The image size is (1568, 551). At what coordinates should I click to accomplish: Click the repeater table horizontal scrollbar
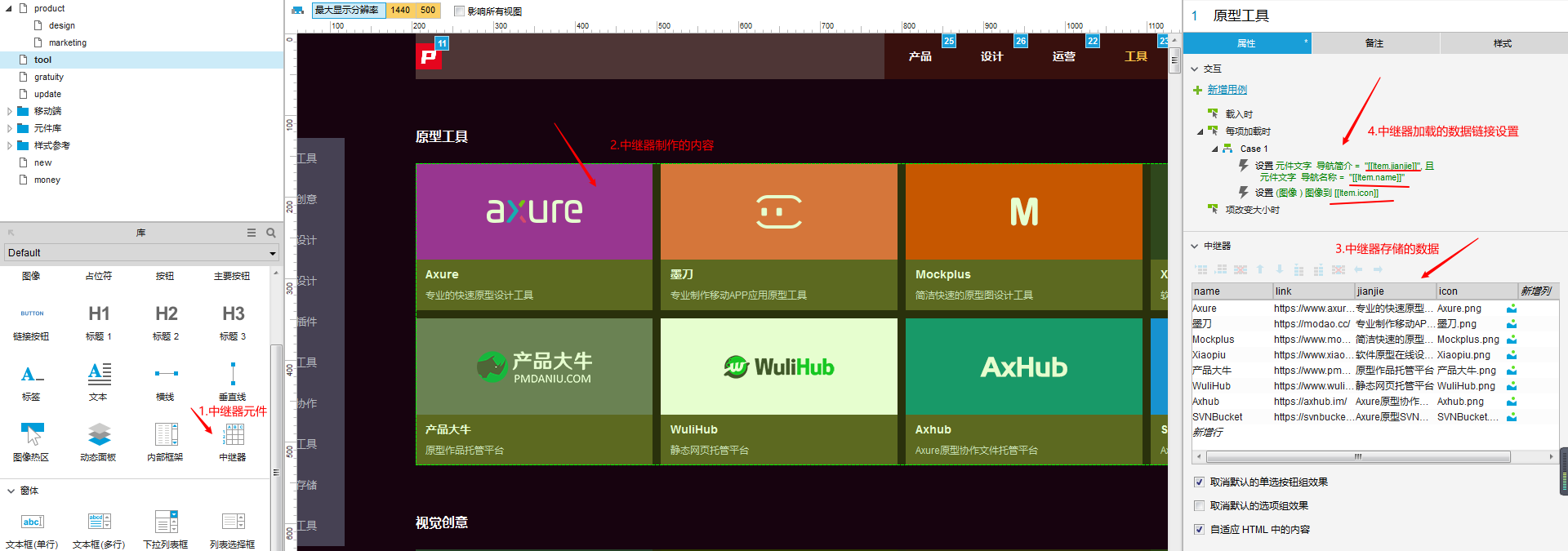[x=1358, y=457]
